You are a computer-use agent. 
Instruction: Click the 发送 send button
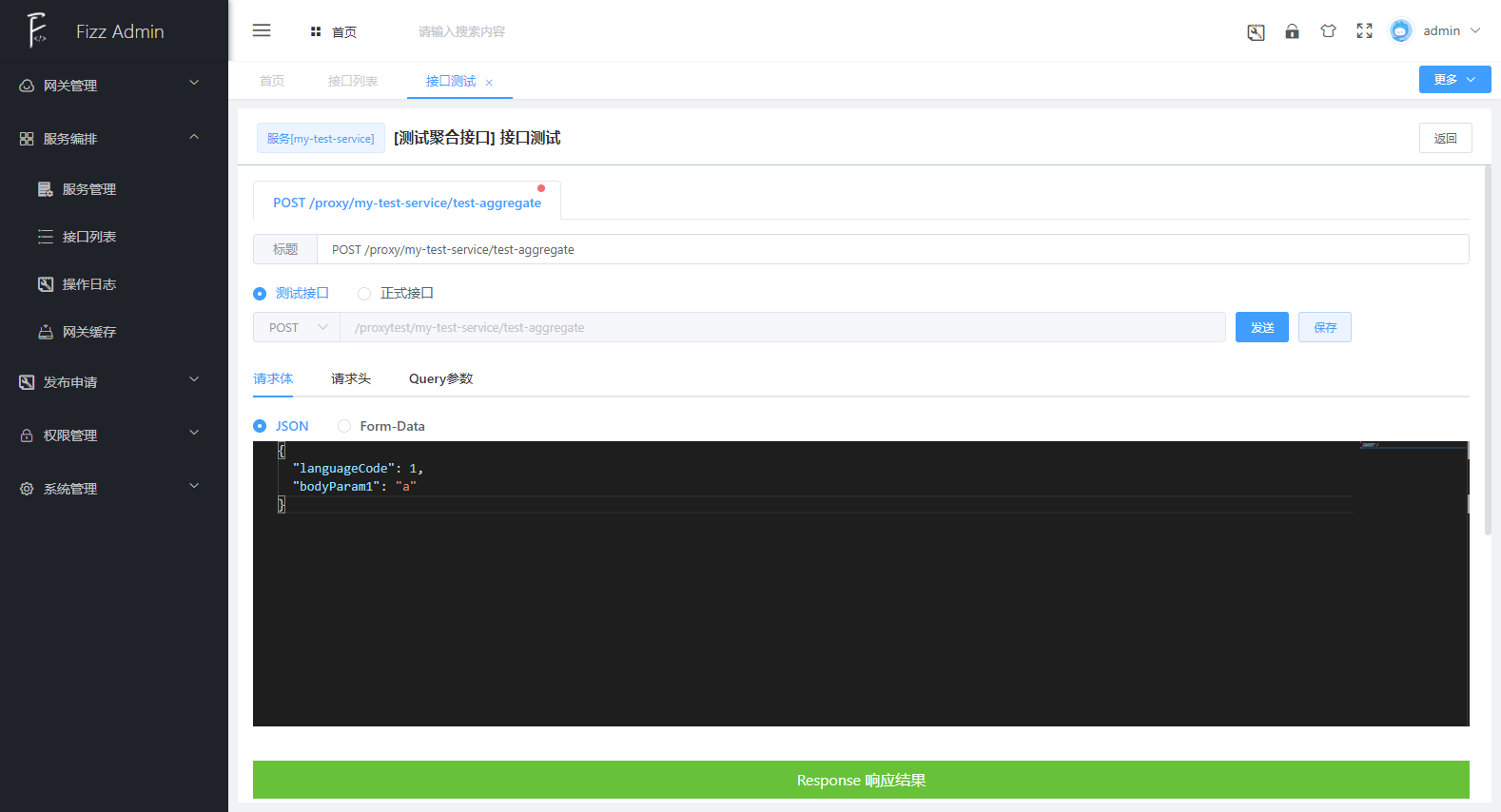(x=1262, y=327)
